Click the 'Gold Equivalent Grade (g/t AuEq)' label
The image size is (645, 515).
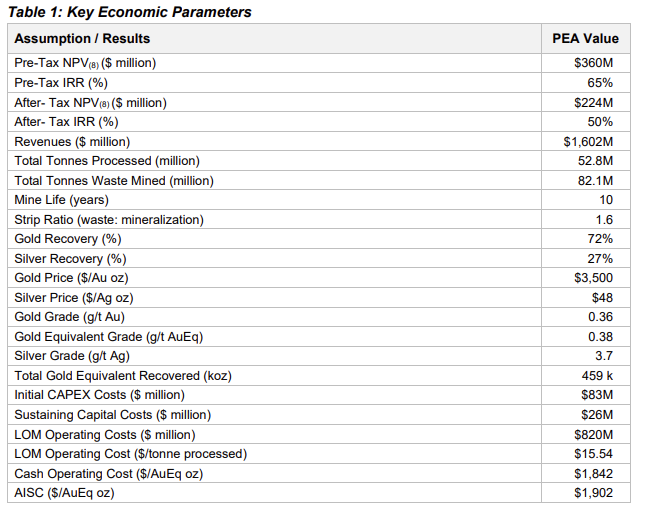pos(109,337)
